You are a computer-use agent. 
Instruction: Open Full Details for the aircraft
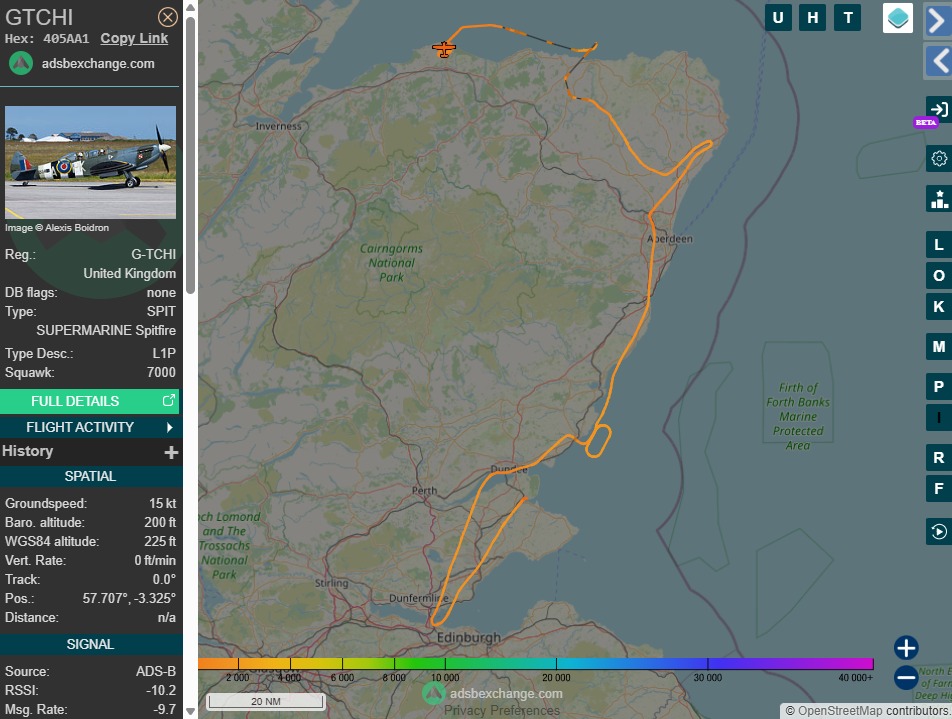tap(90, 401)
